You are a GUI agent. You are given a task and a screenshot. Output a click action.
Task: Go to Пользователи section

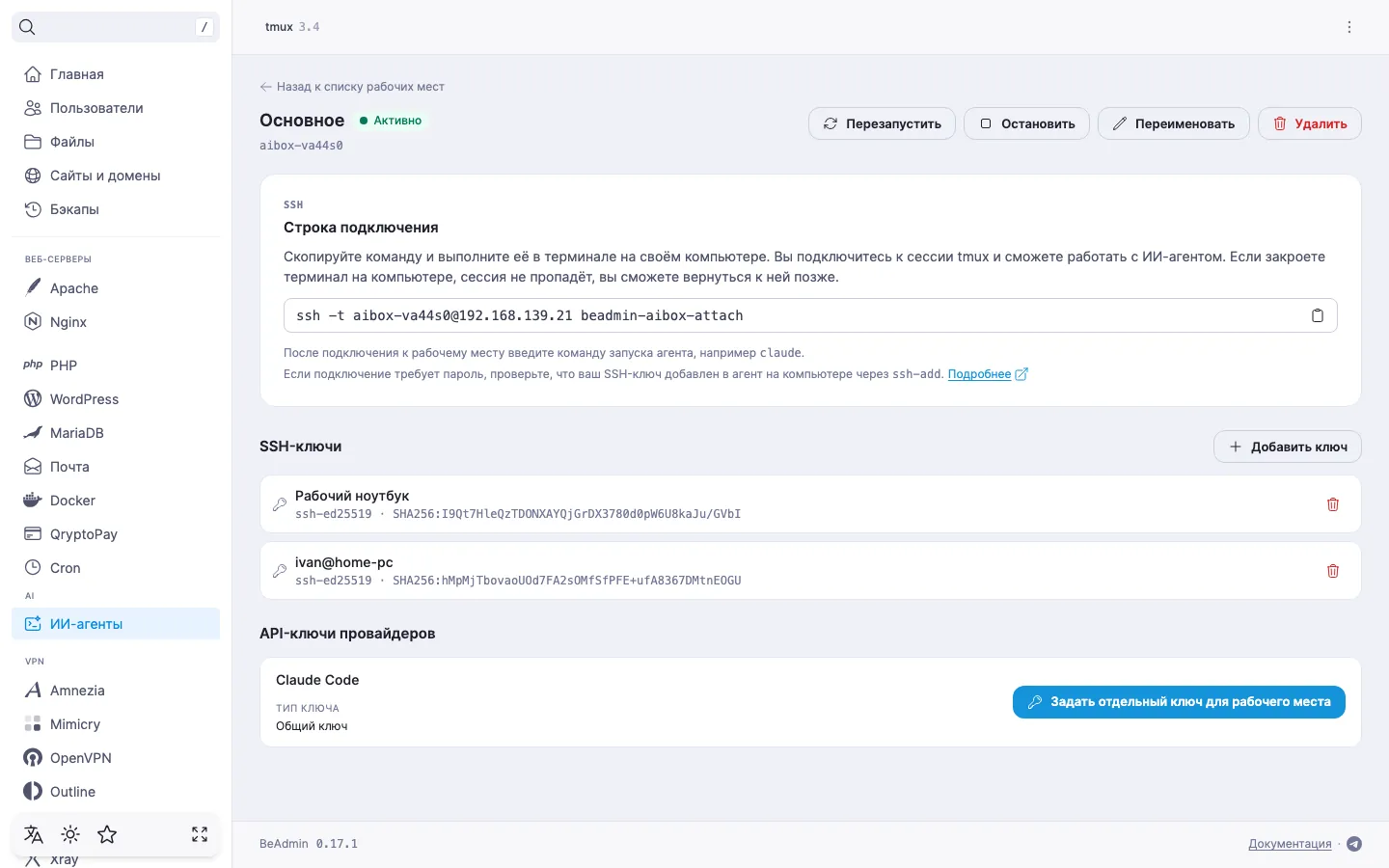(x=116, y=108)
